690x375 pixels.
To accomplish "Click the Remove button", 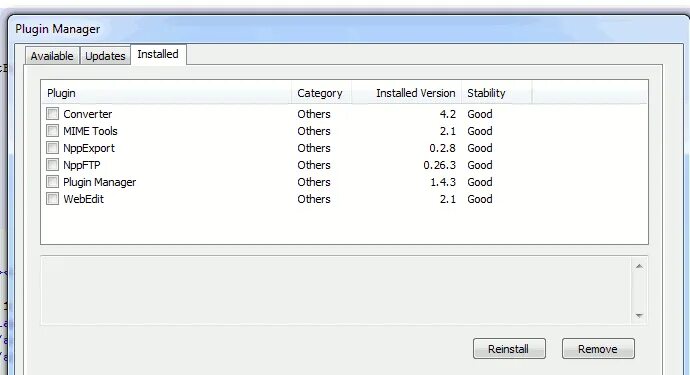I will point(598,349).
